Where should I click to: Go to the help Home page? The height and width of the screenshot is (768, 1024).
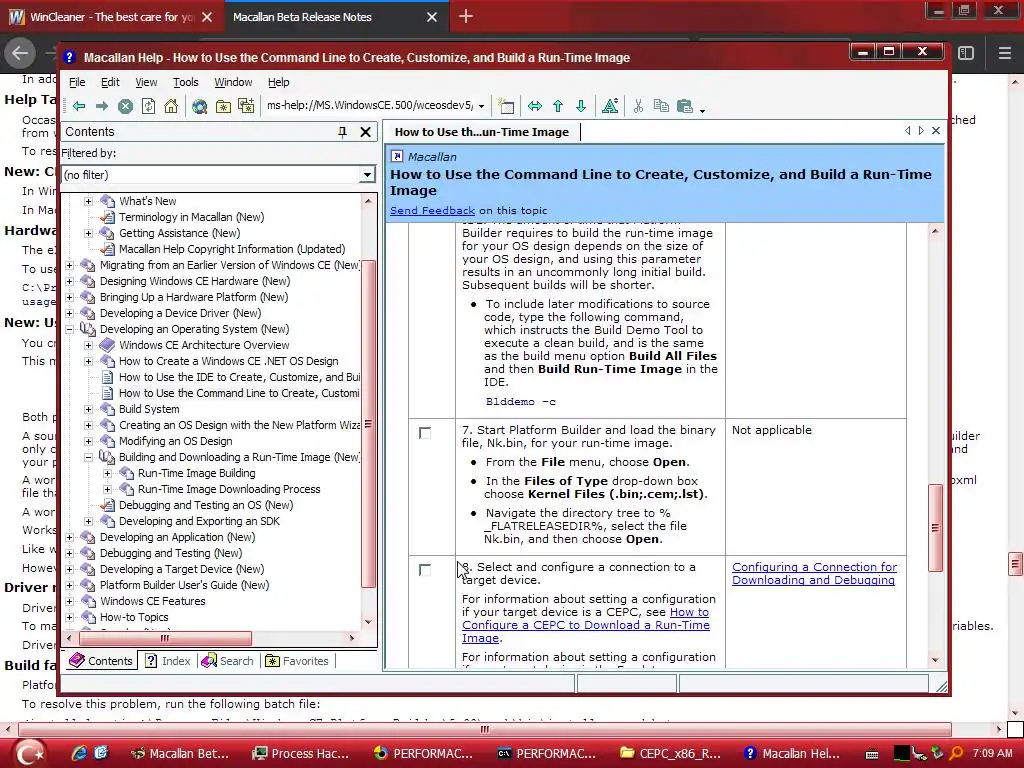click(170, 106)
